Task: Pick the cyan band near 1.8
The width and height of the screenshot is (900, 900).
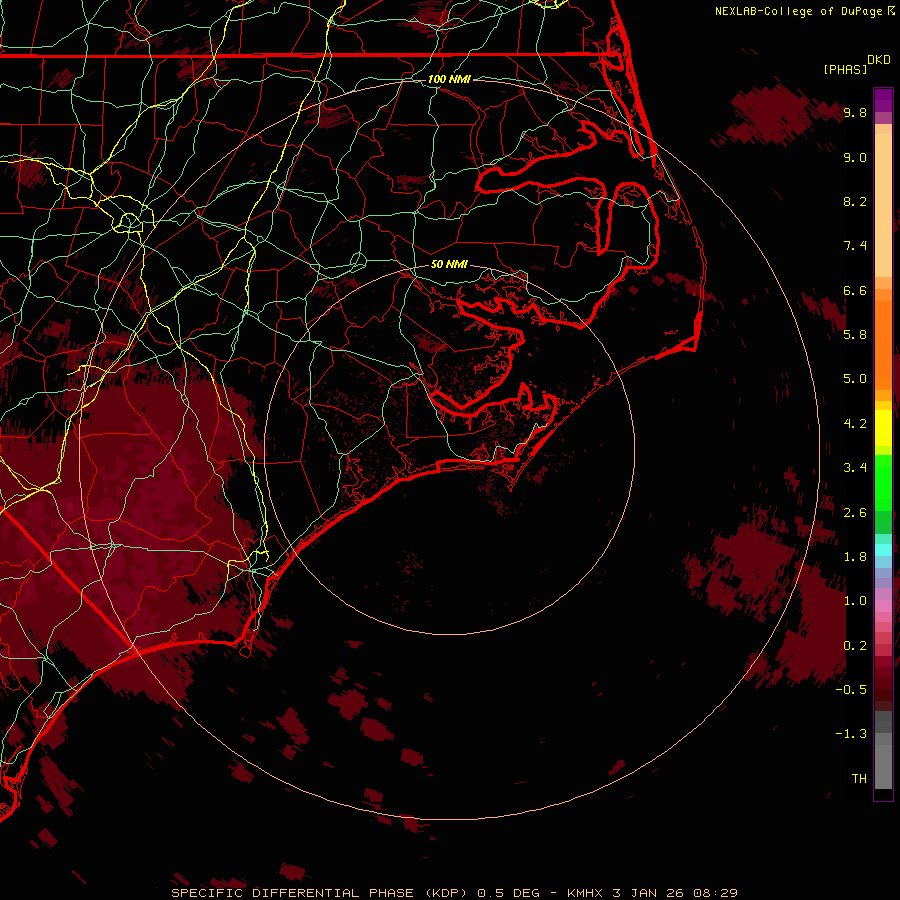Action: tap(883, 550)
